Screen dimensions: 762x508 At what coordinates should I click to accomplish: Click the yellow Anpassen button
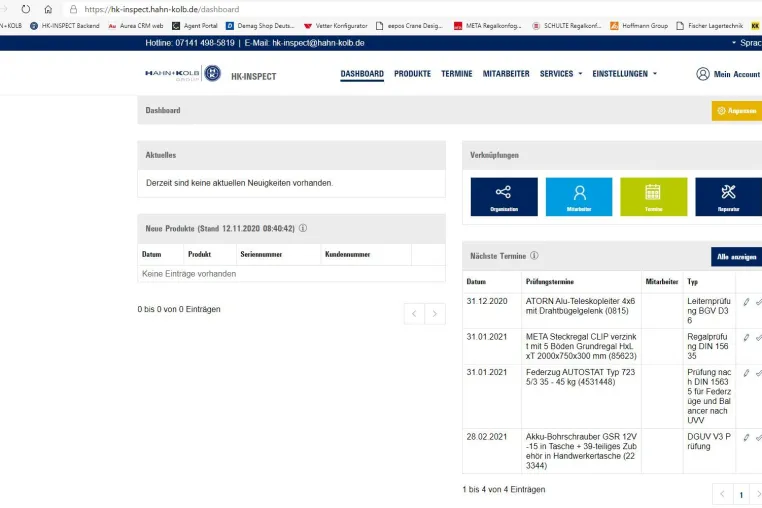737,111
